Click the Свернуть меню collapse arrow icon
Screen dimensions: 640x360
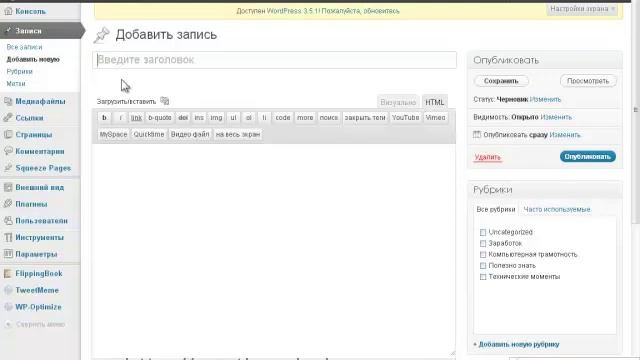coord(8,324)
